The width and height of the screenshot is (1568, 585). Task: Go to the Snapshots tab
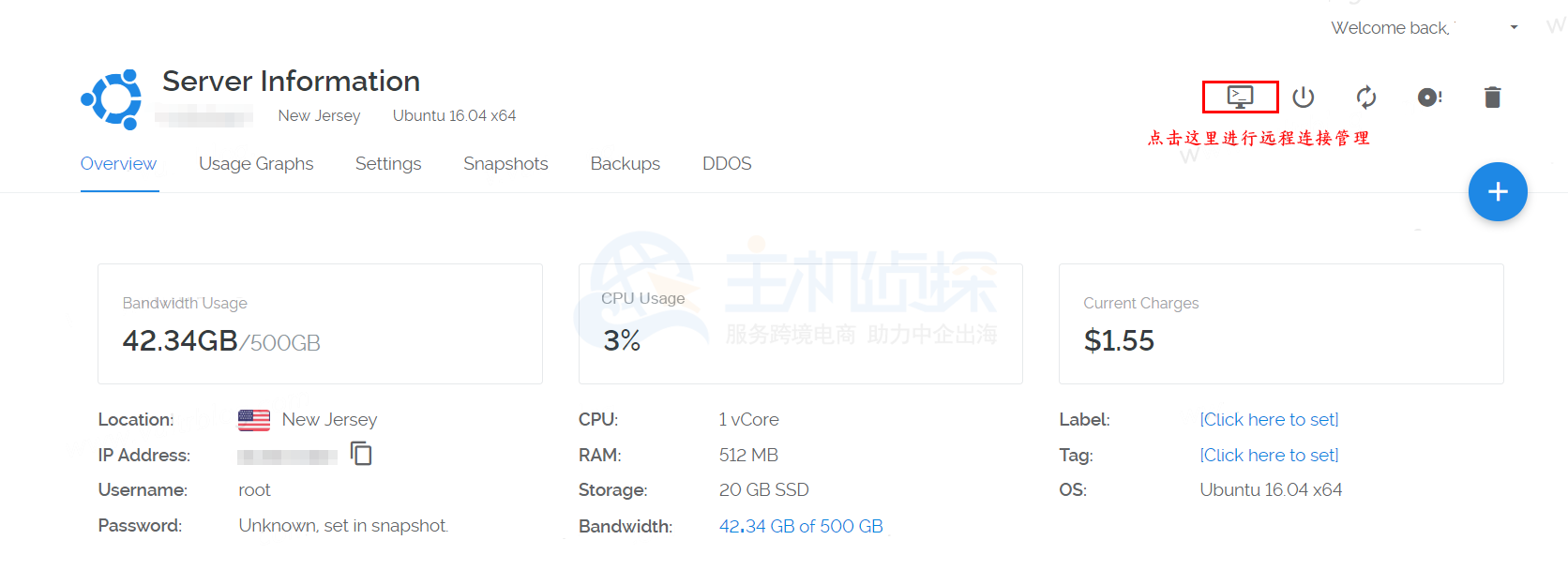coord(505,164)
